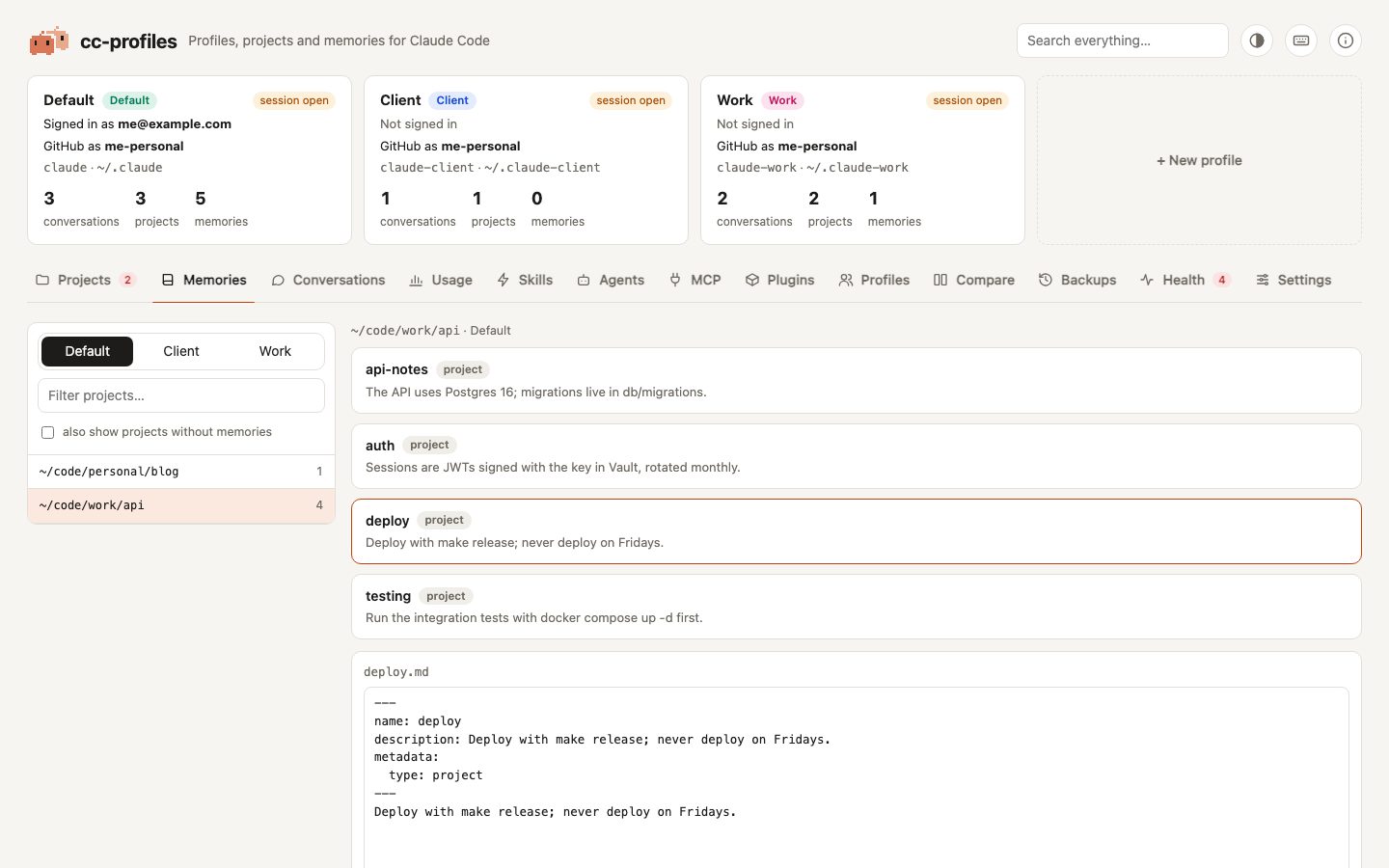Open Compare via its columns icon

940,280
